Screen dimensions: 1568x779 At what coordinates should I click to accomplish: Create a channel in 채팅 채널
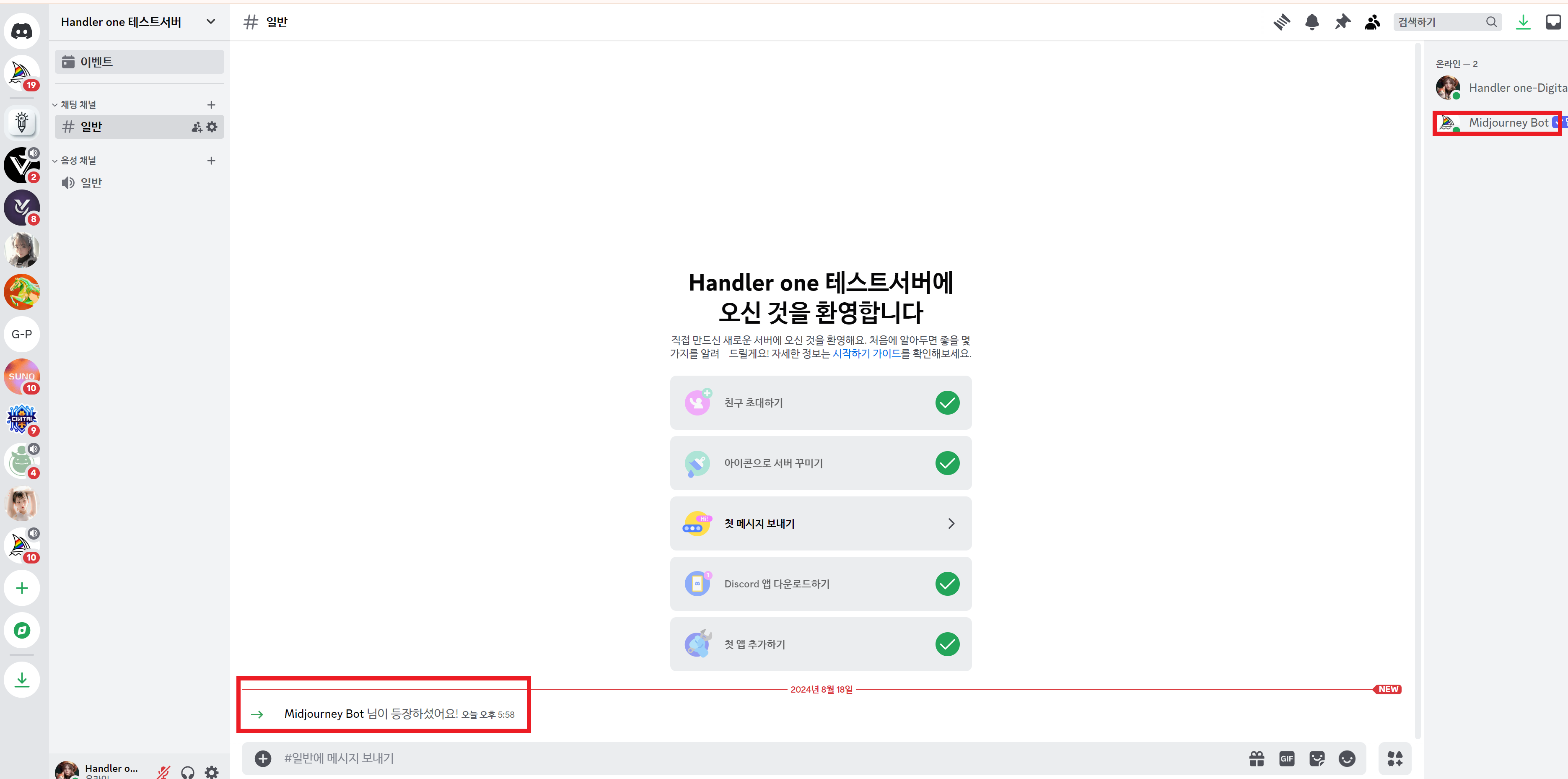211,105
